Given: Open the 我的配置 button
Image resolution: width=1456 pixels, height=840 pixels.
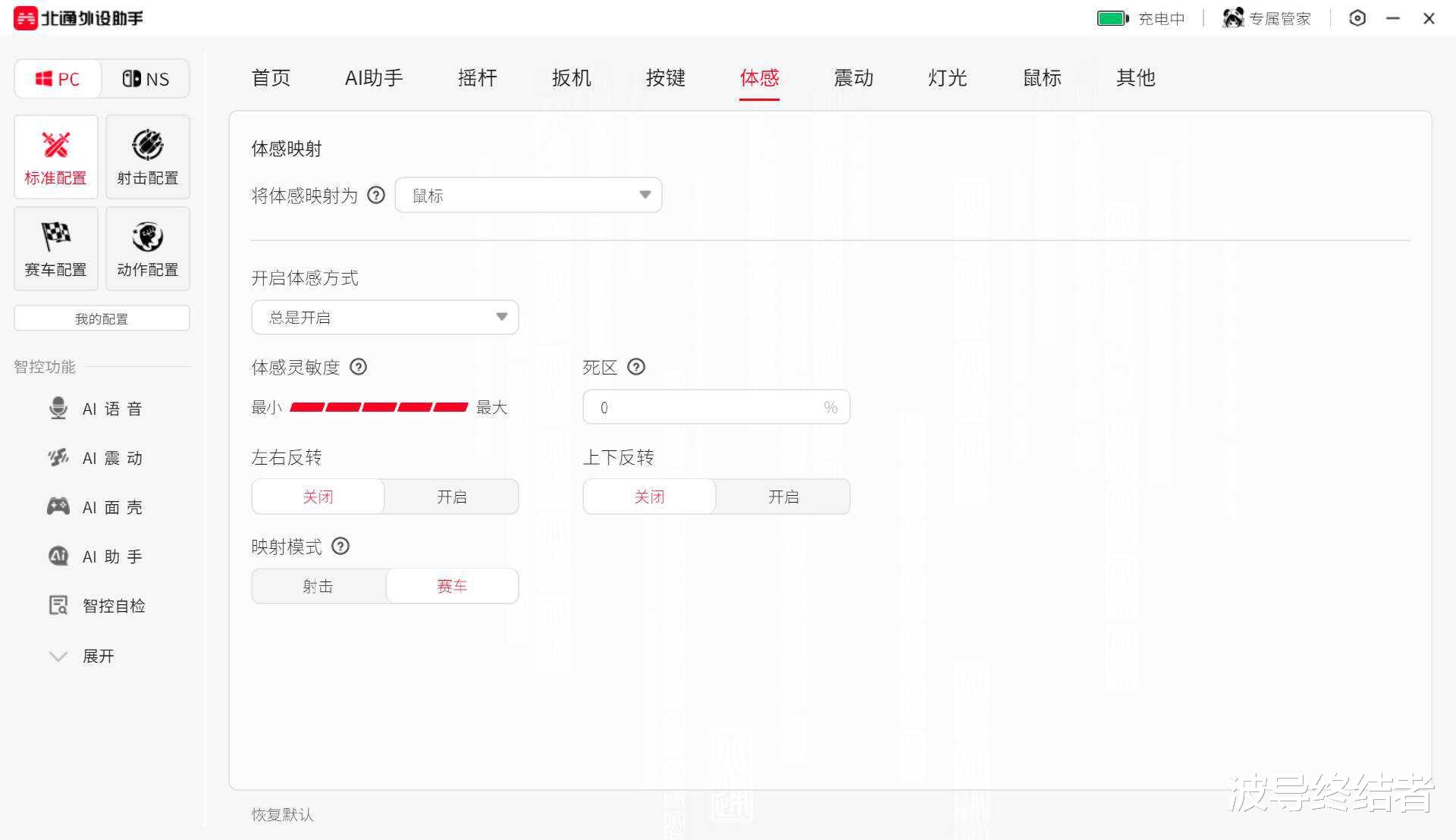Looking at the screenshot, I should [102, 318].
